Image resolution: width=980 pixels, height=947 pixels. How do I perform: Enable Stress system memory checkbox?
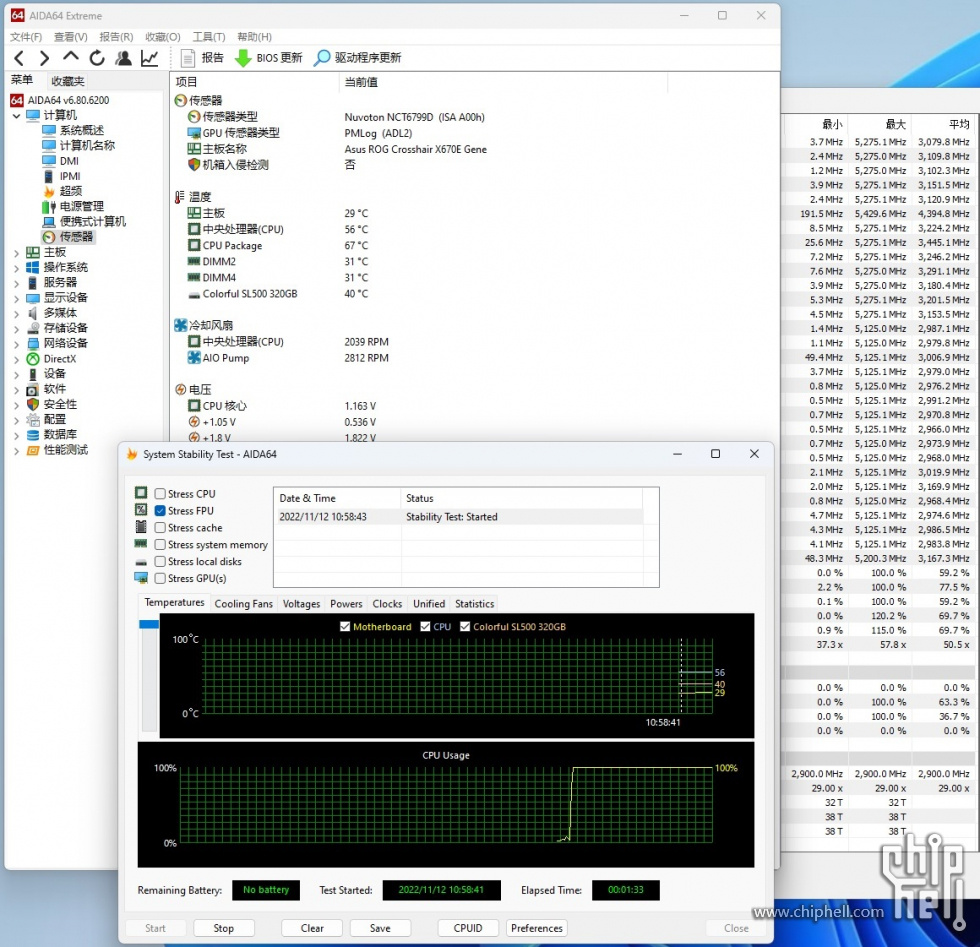coord(161,545)
